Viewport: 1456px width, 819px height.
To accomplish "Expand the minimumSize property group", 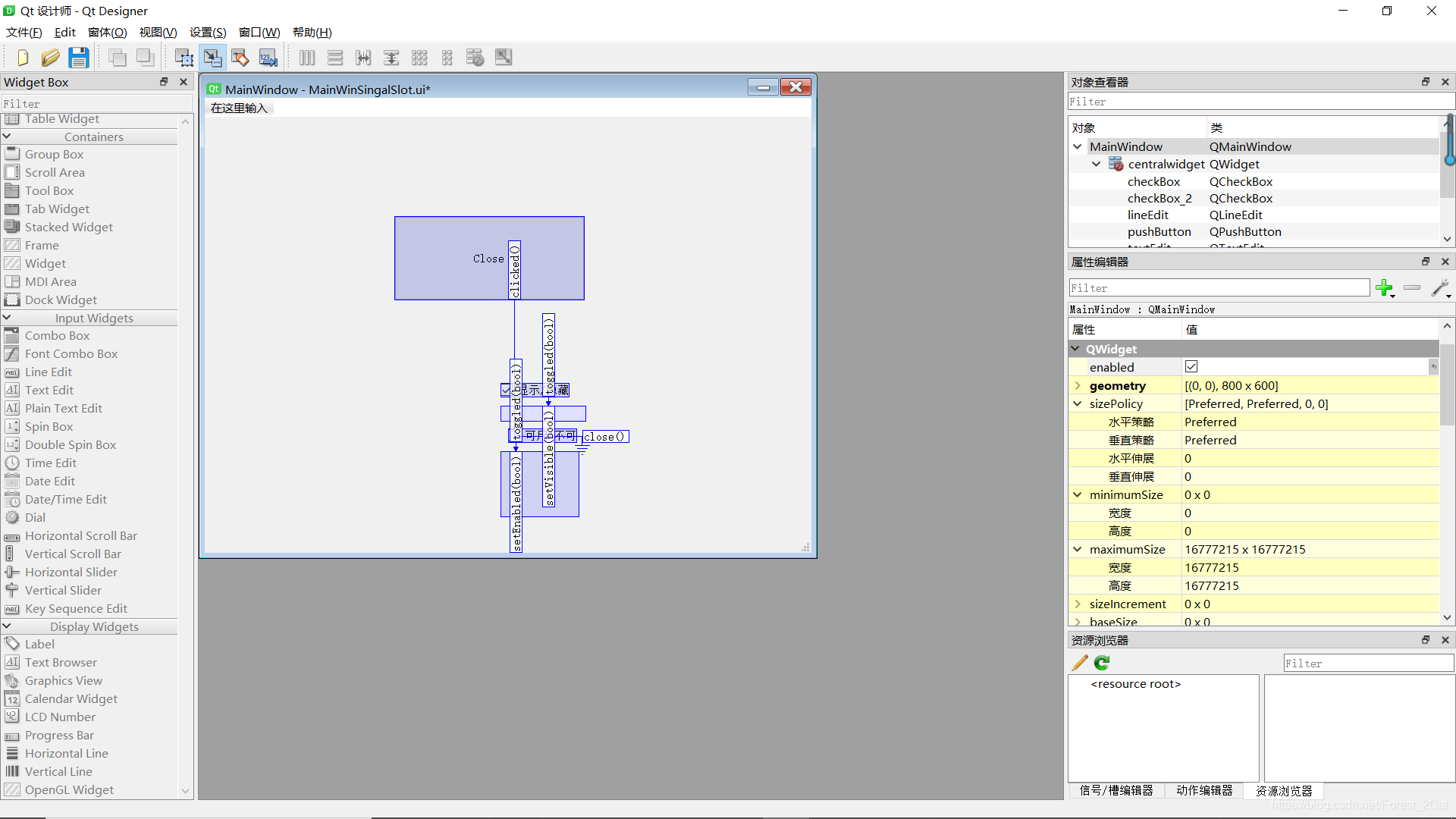I will click(1078, 494).
